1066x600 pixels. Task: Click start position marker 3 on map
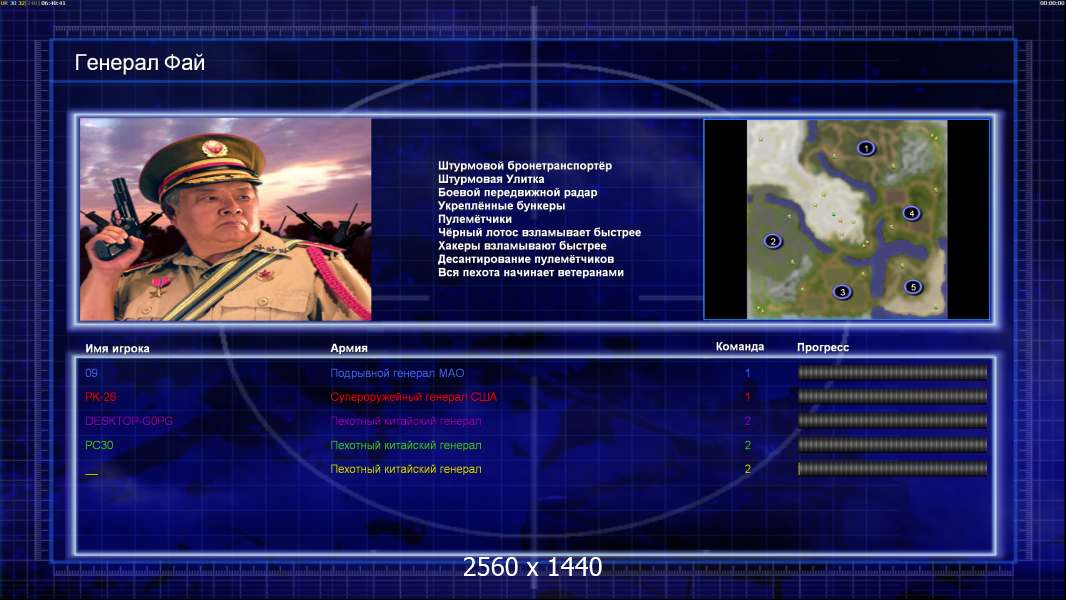click(842, 292)
